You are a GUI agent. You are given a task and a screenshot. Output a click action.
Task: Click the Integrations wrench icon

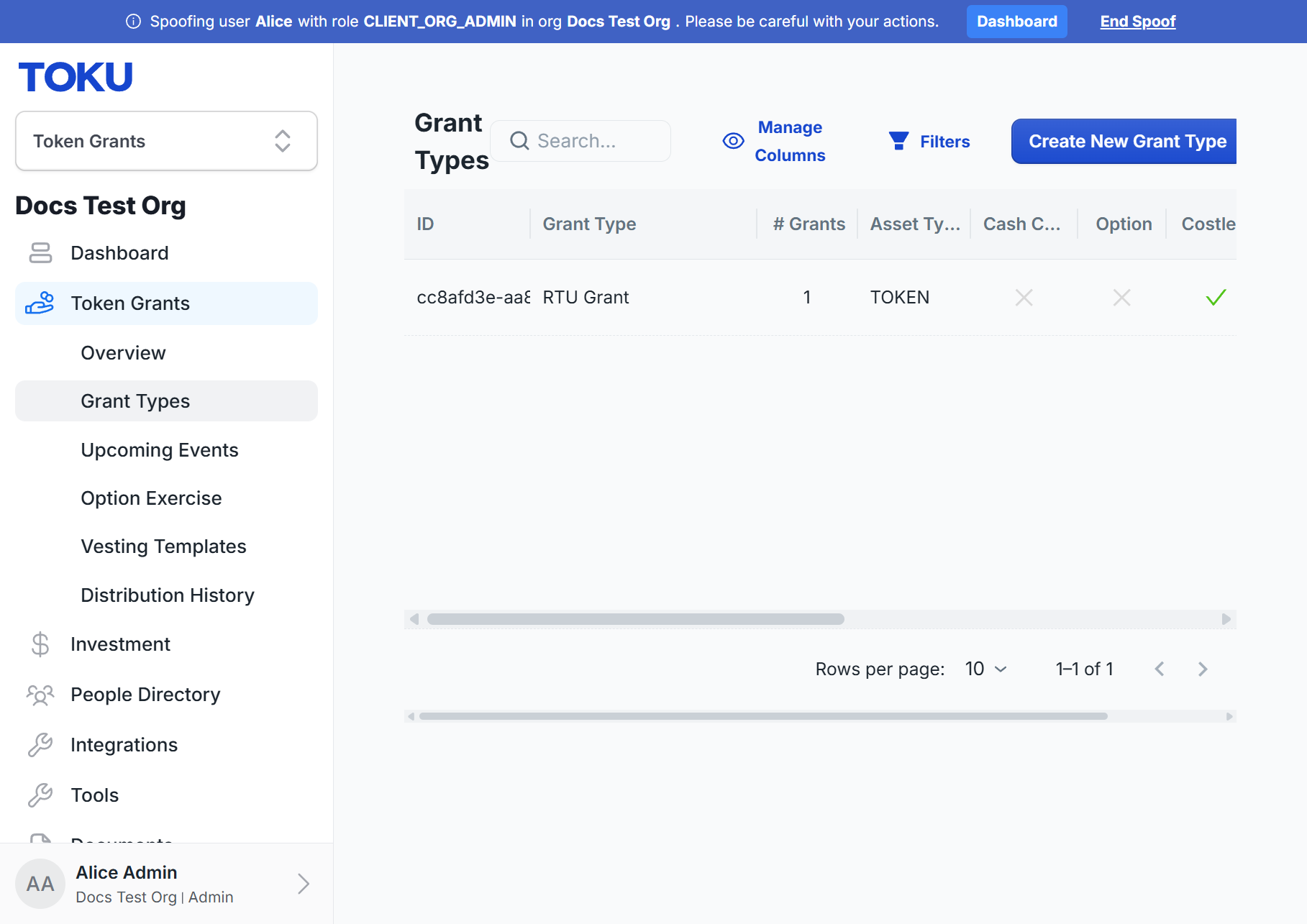tap(40, 745)
